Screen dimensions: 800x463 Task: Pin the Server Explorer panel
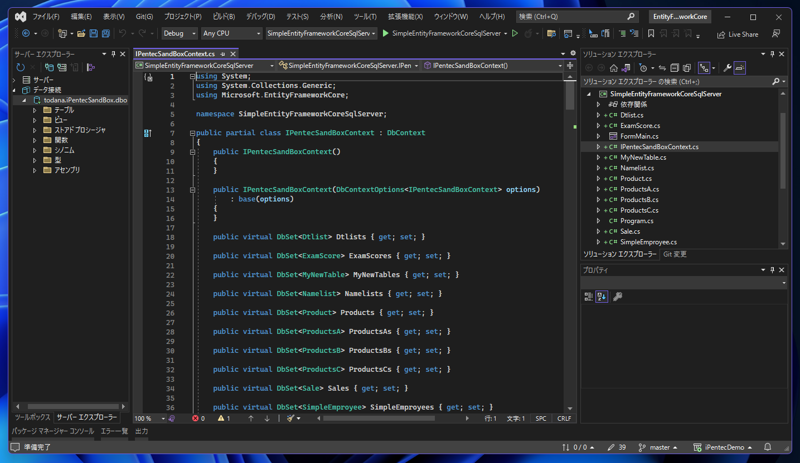pyautogui.click(x=113, y=54)
